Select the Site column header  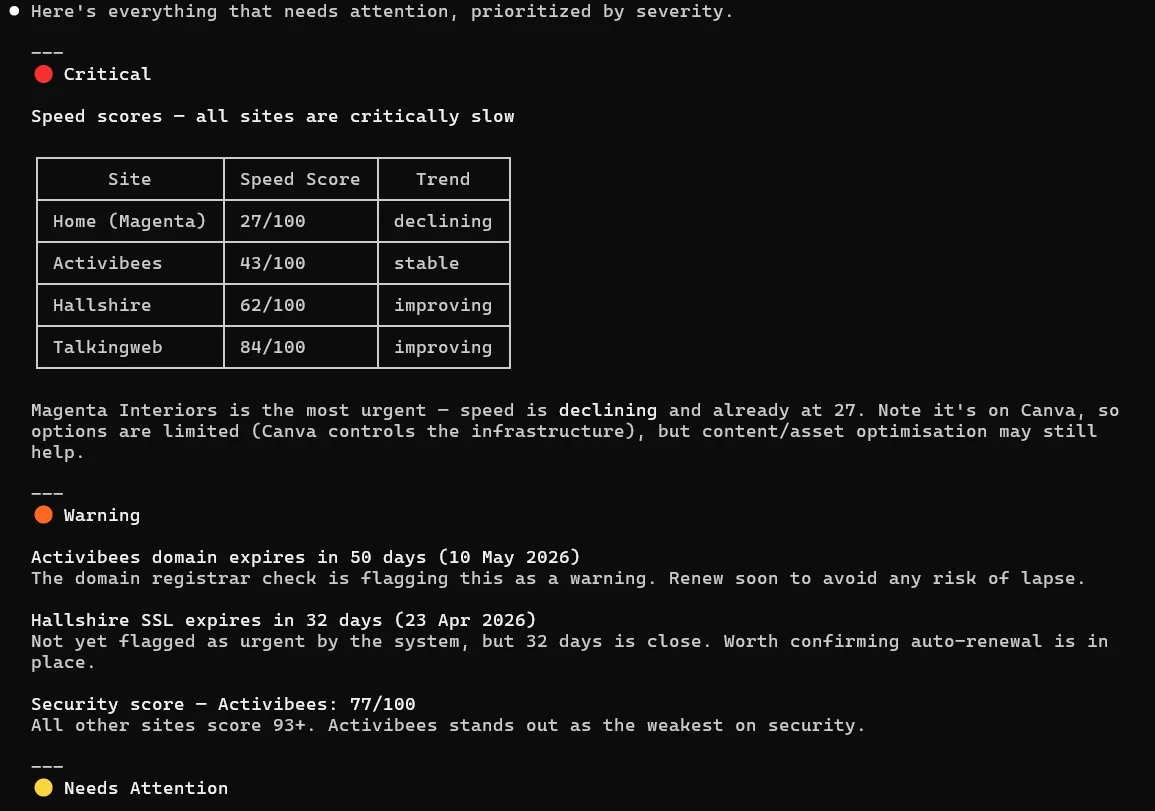click(x=130, y=179)
